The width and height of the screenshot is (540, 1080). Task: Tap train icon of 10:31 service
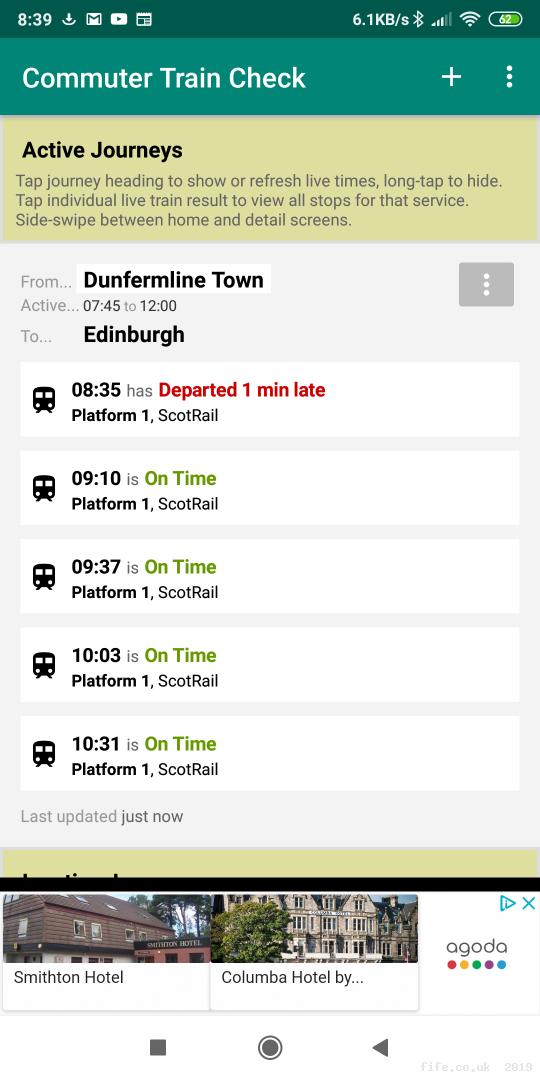pyautogui.click(x=44, y=754)
